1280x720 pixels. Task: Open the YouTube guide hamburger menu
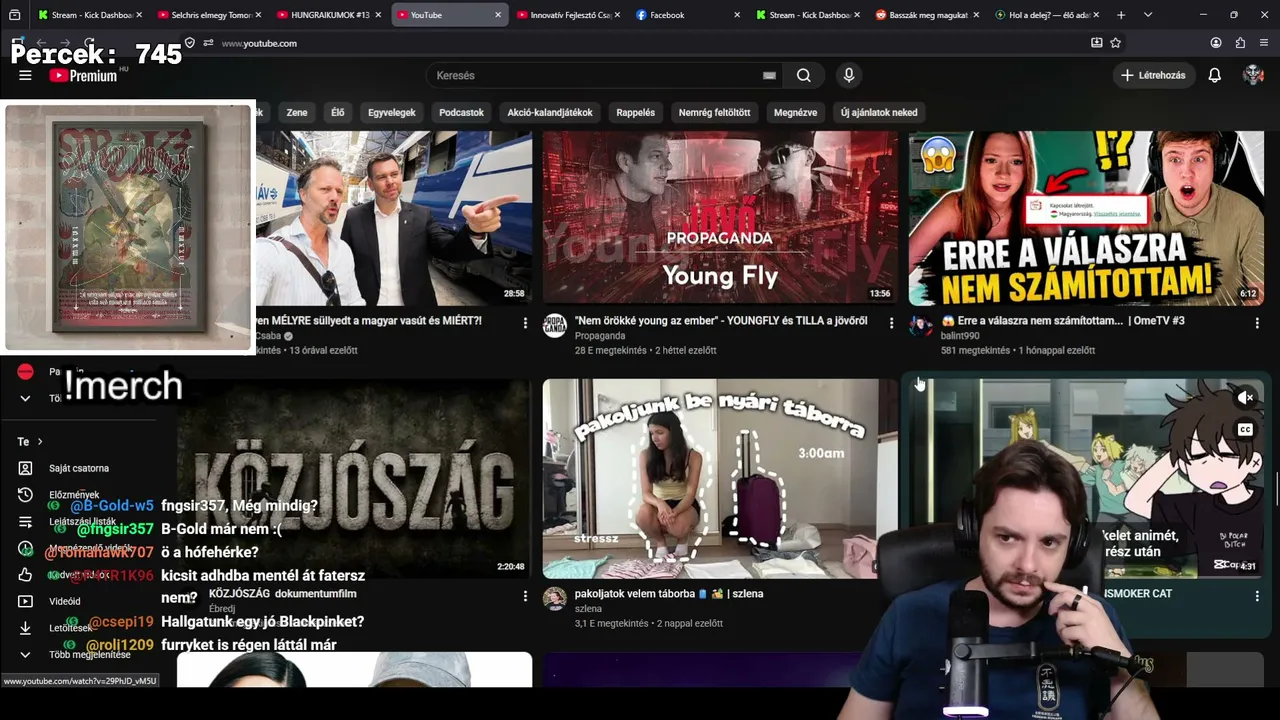[x=25, y=75]
